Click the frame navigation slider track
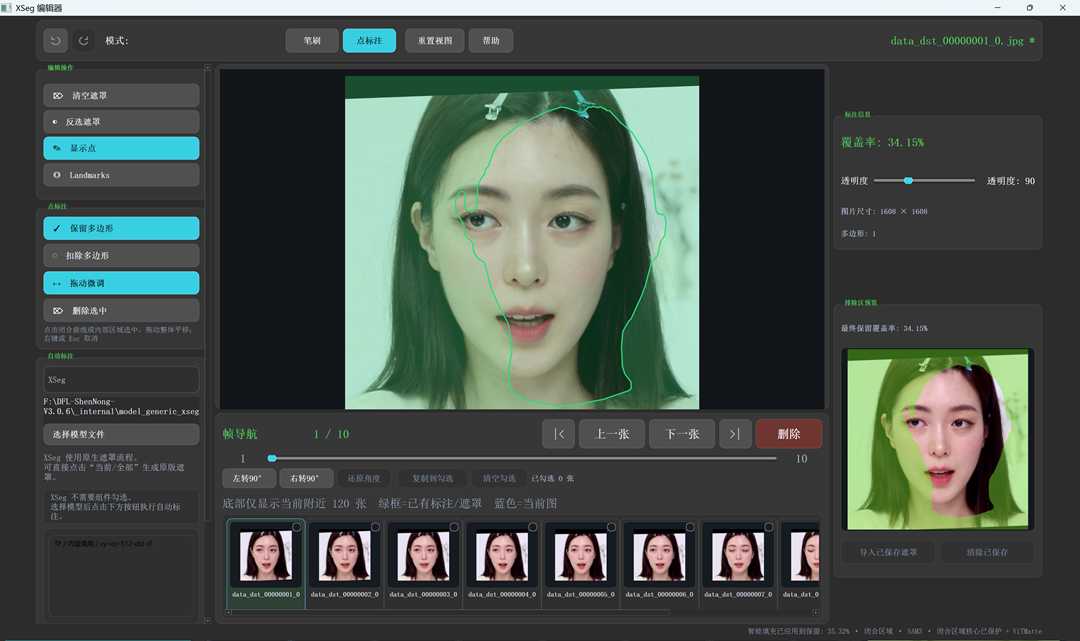Image resolution: width=1080 pixels, height=641 pixels. (x=523, y=458)
